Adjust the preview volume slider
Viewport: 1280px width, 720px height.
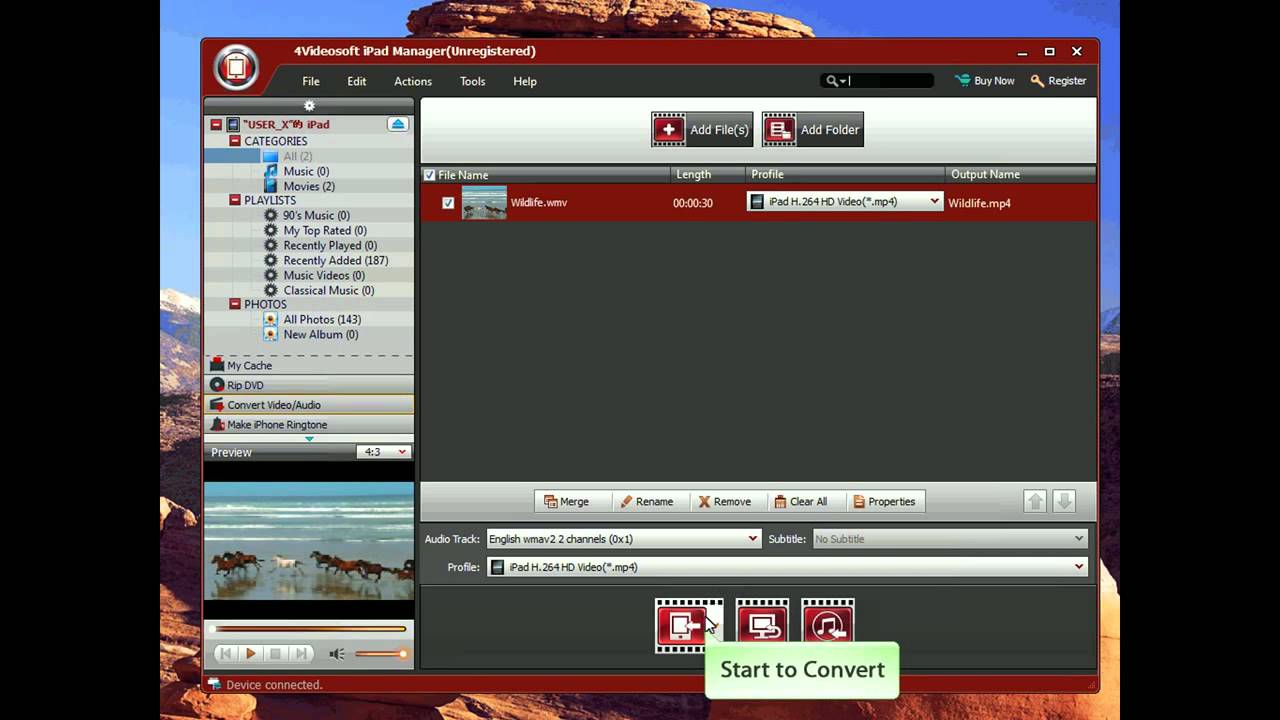coord(381,654)
